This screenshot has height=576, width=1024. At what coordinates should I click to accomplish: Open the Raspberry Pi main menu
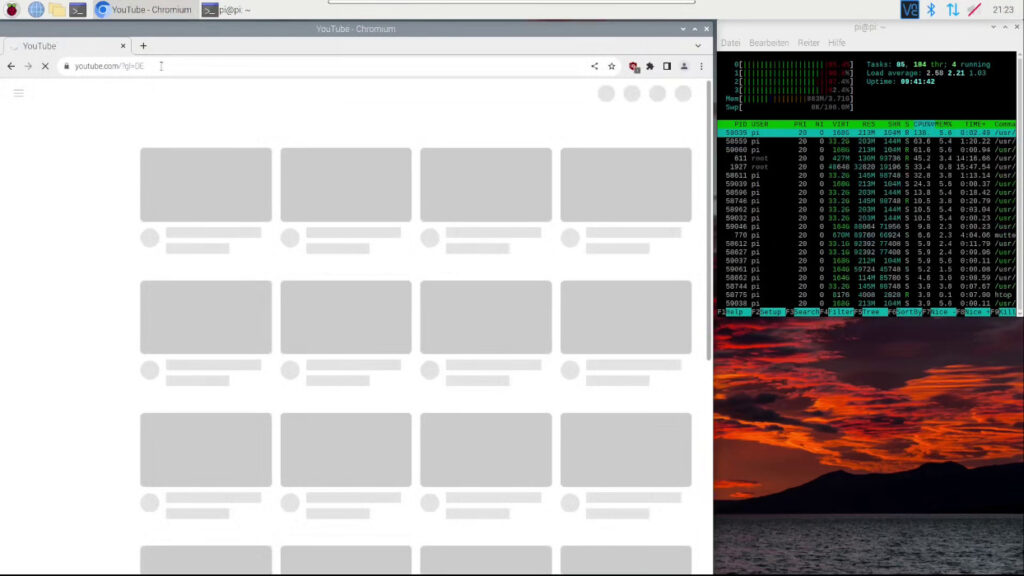coord(12,10)
